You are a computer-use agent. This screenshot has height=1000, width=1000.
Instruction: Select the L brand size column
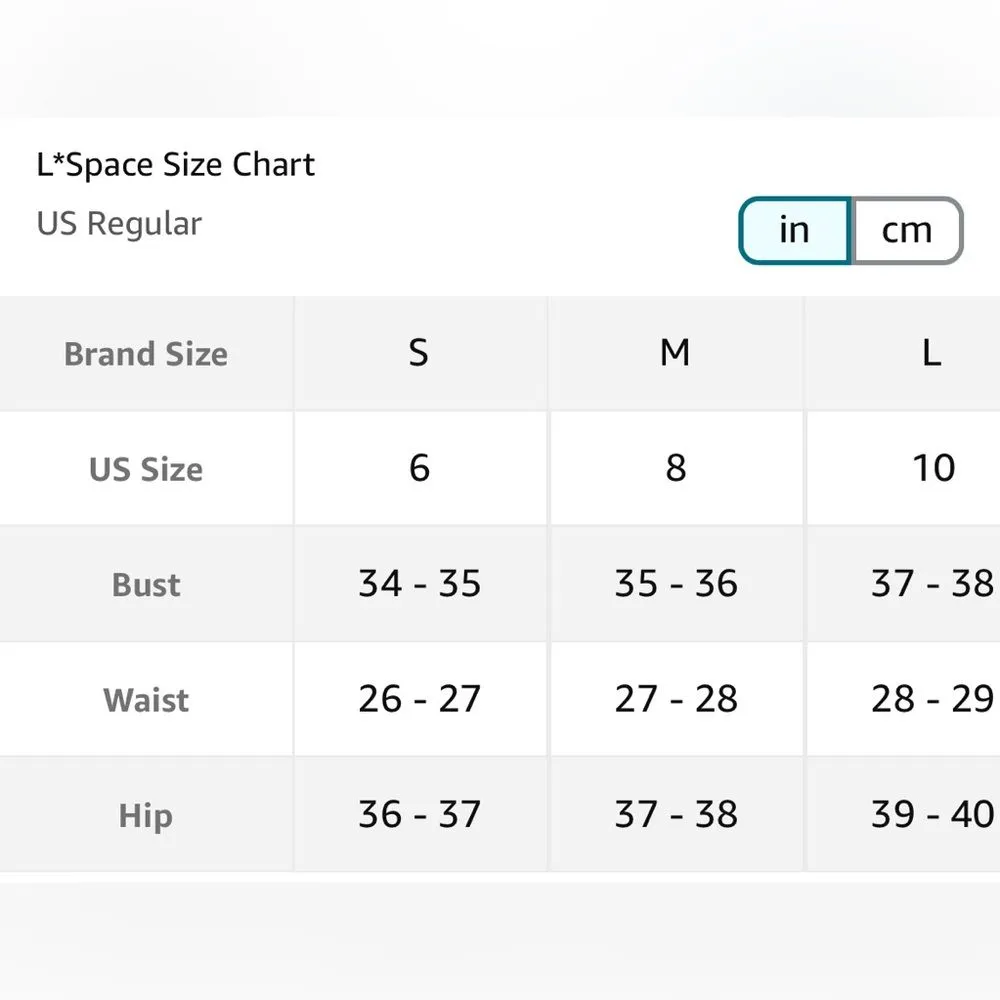(x=931, y=353)
